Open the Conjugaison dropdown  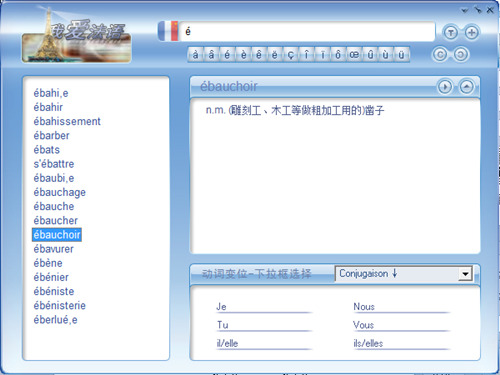465,274
